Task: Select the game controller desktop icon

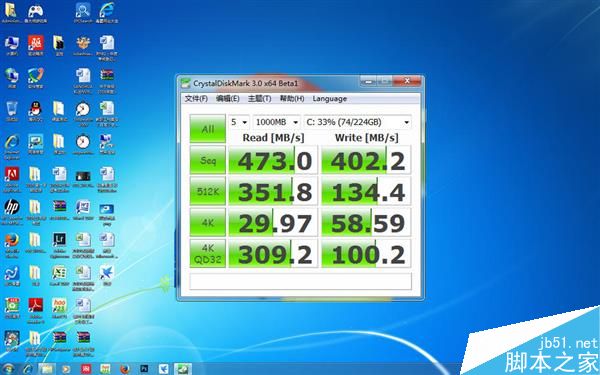Action: click(x=36, y=13)
